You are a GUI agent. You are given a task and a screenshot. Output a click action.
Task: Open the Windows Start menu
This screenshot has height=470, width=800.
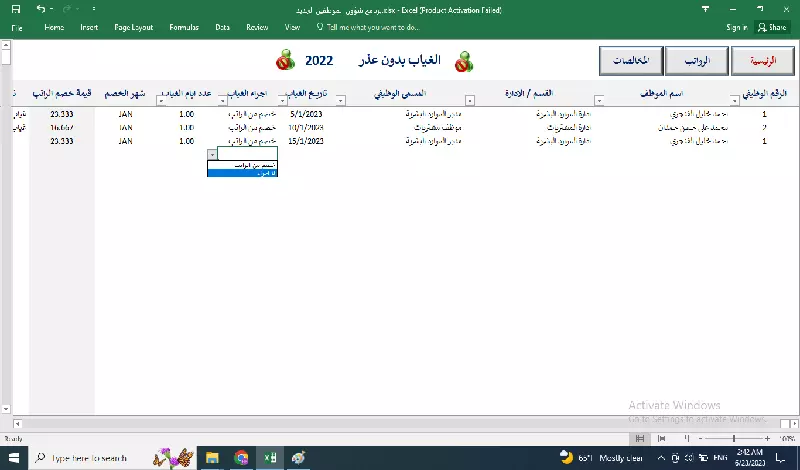click(x=14, y=458)
